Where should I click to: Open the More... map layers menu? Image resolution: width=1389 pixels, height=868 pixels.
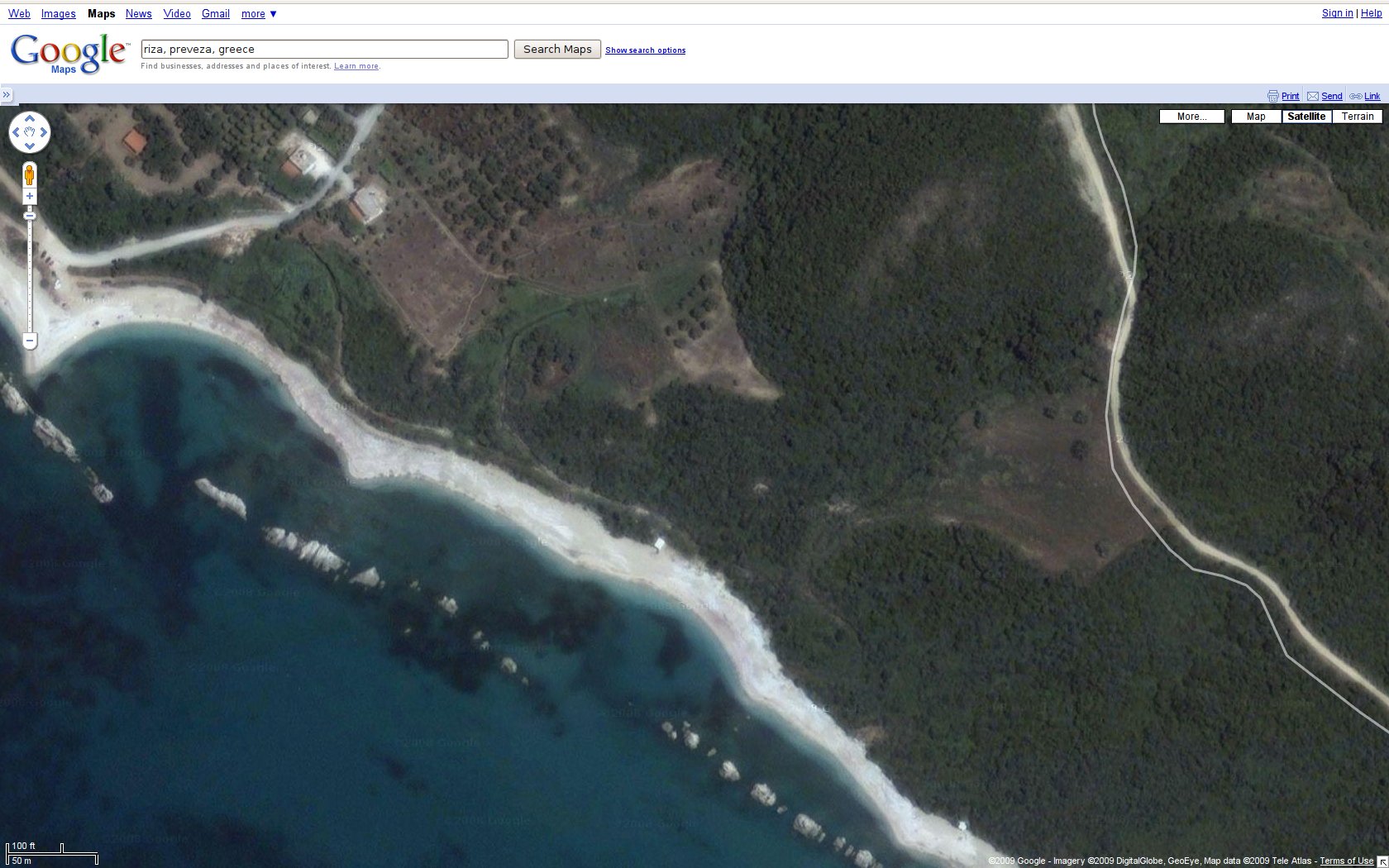(x=1191, y=117)
